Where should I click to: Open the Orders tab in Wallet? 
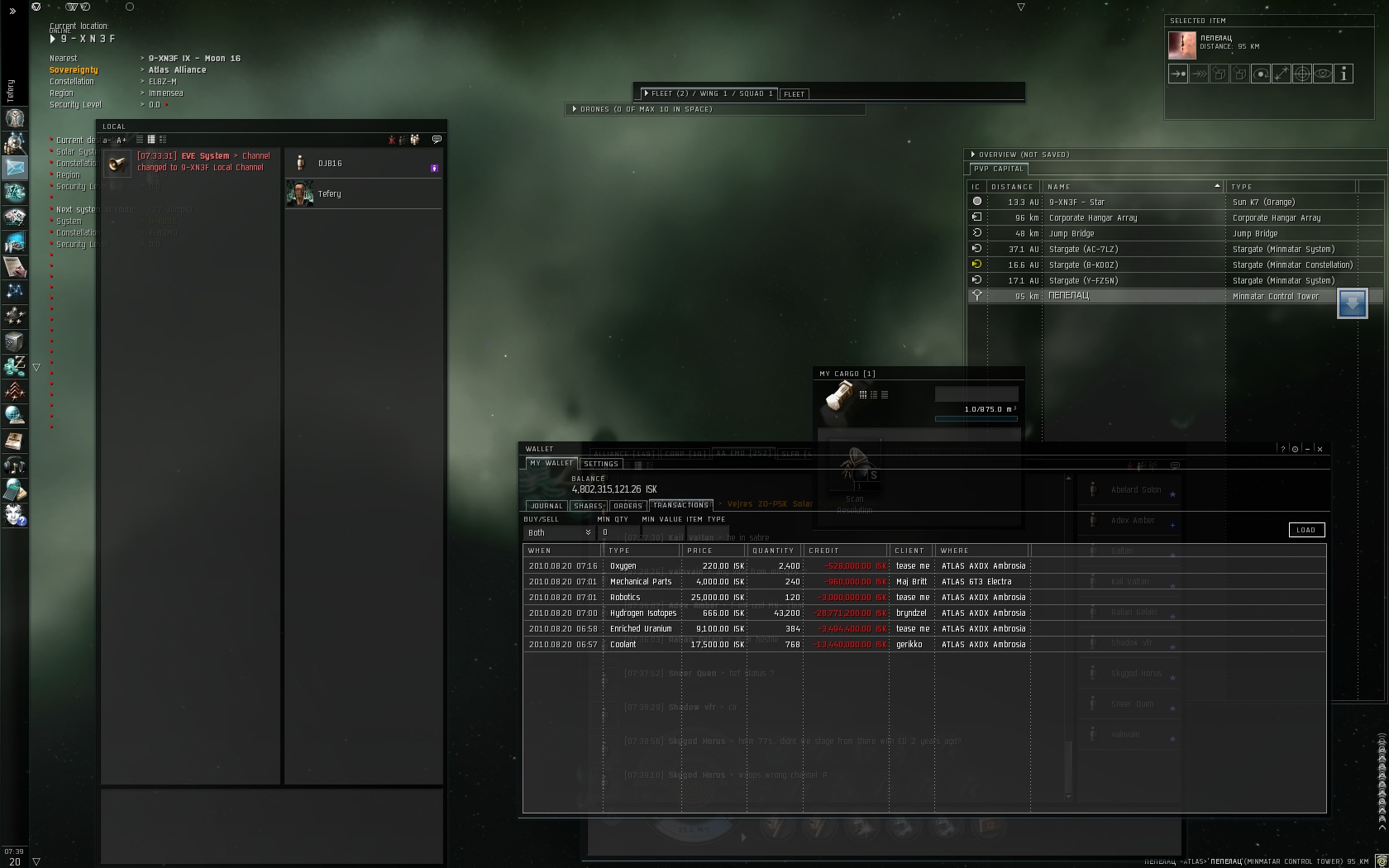tap(628, 506)
